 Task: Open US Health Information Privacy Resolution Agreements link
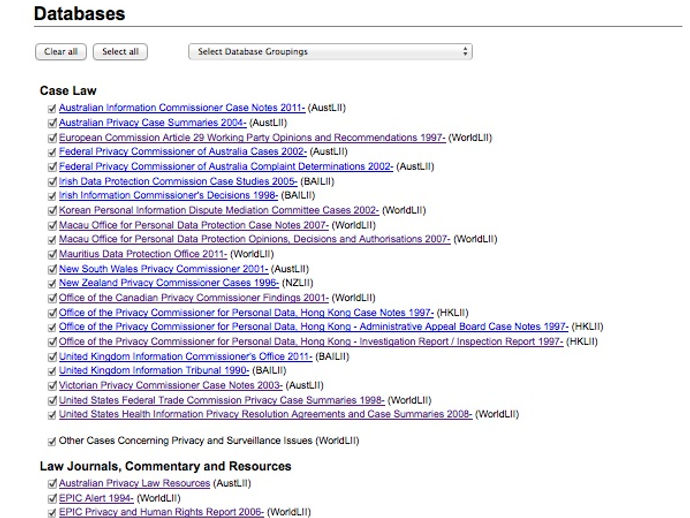(265, 414)
